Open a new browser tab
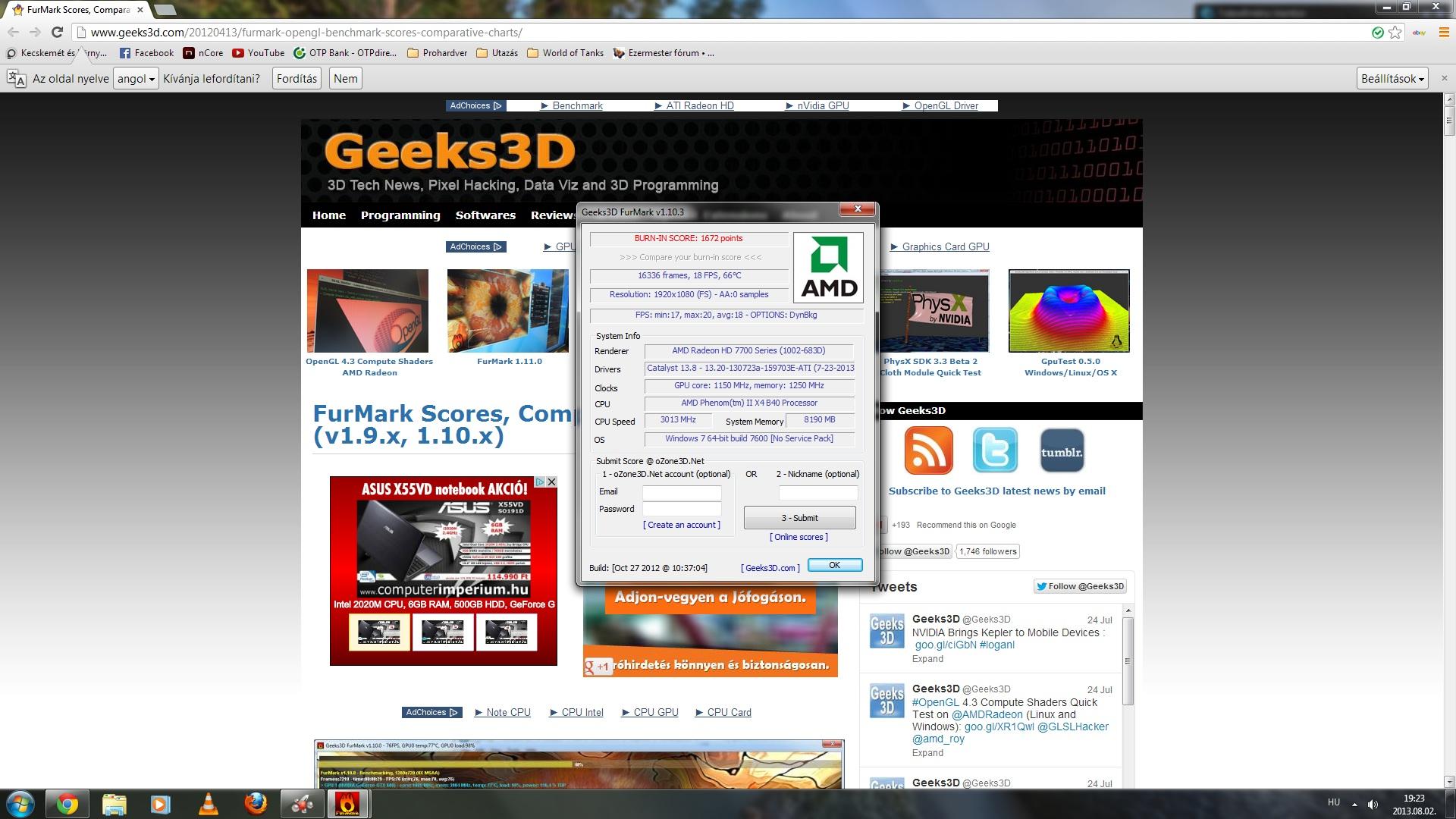Viewport: 1456px width, 819px height. pos(165,10)
